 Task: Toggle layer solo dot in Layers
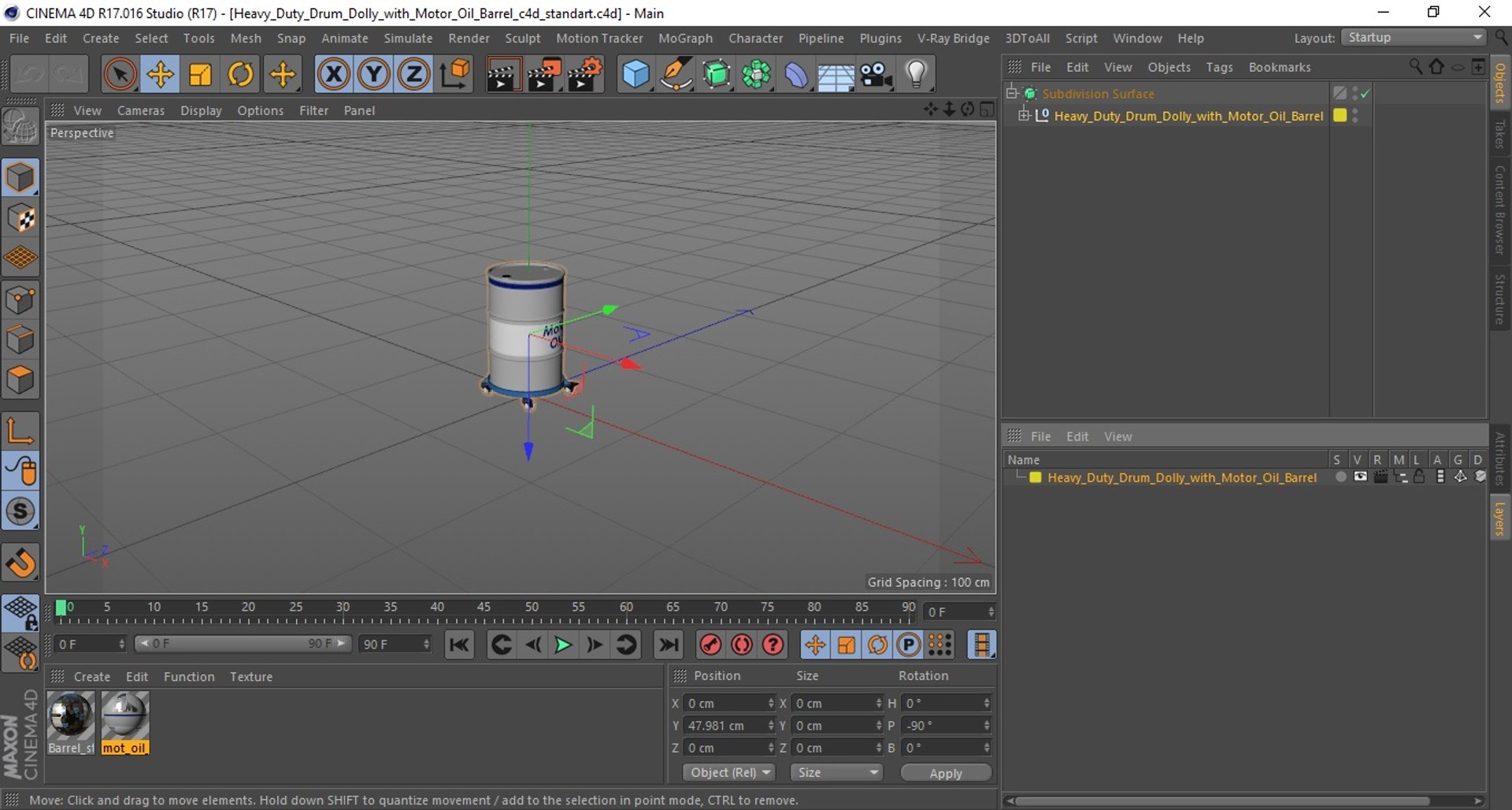(x=1340, y=477)
